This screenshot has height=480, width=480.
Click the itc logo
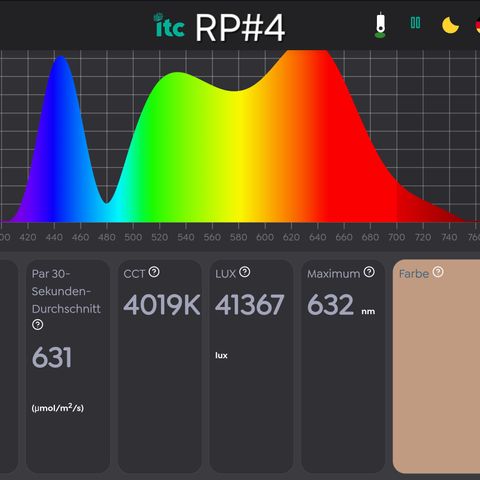click(x=169, y=25)
